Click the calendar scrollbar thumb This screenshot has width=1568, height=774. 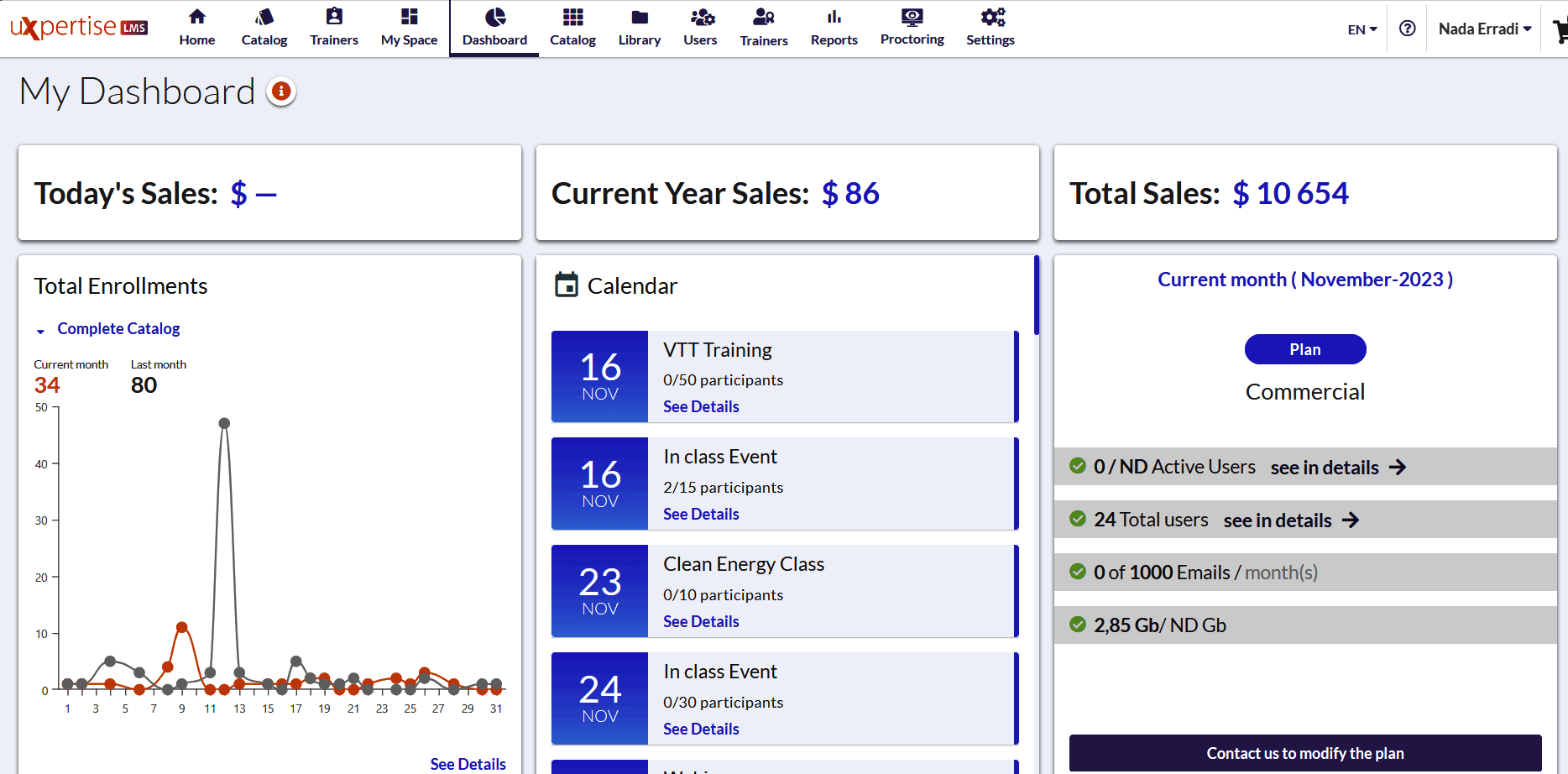point(1037,295)
